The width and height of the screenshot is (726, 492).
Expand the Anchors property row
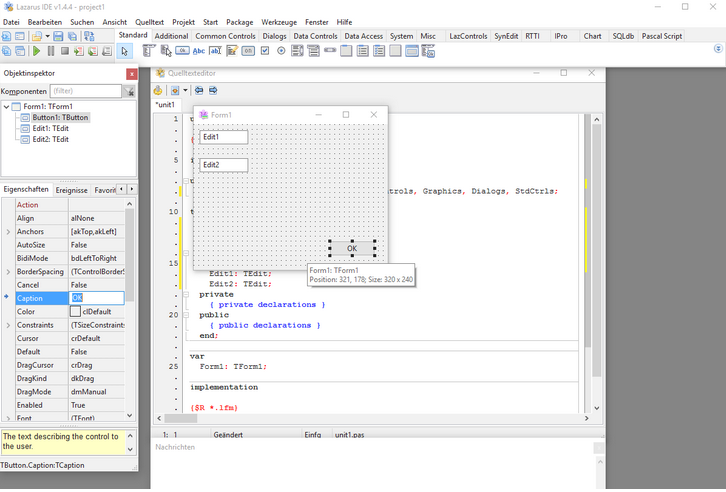point(8,231)
